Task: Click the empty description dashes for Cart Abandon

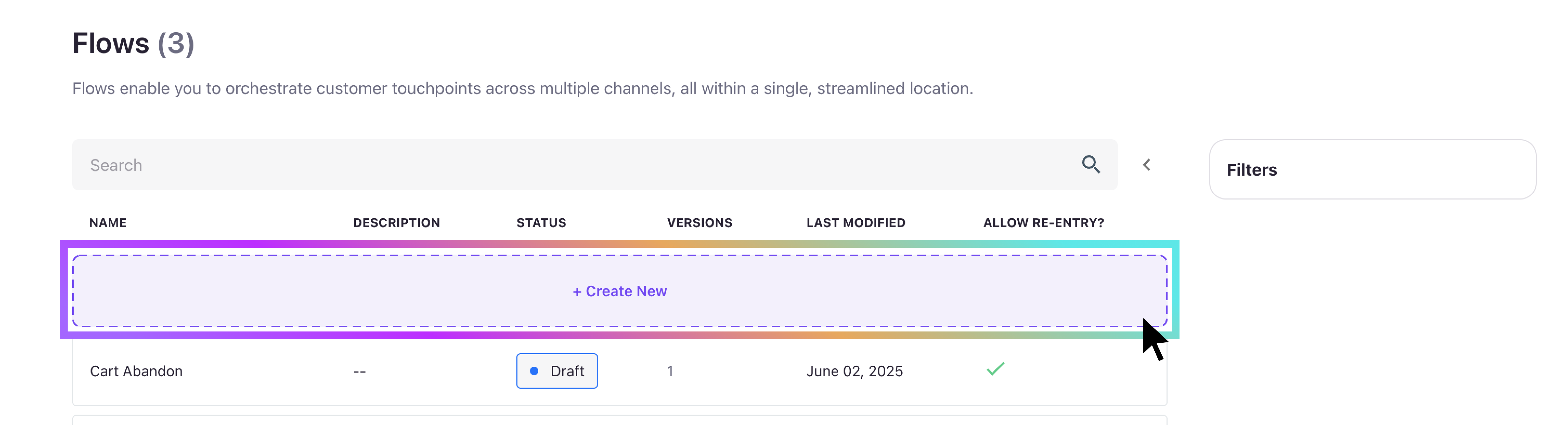Action: tap(359, 371)
